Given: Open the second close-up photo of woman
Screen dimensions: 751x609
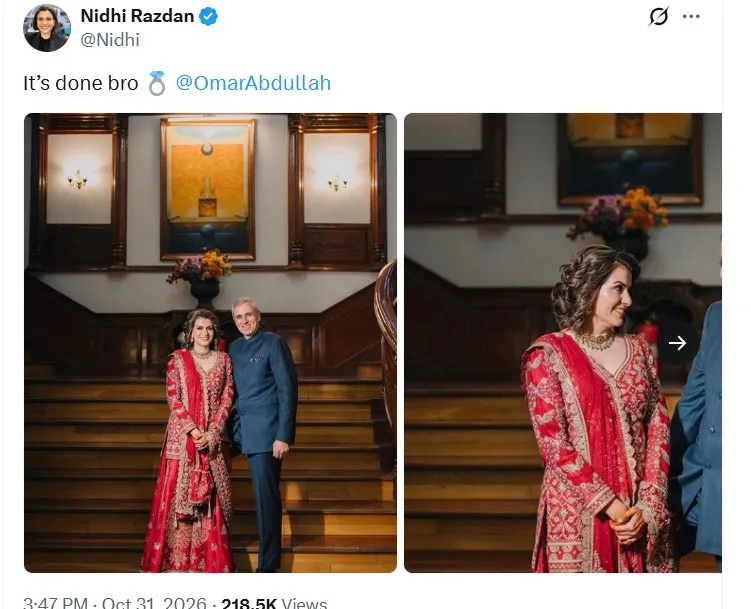Looking at the screenshot, I should tap(563, 343).
